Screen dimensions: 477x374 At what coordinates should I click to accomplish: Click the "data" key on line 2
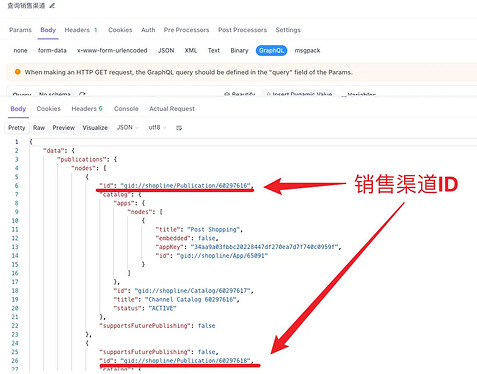pyautogui.click(x=54, y=151)
